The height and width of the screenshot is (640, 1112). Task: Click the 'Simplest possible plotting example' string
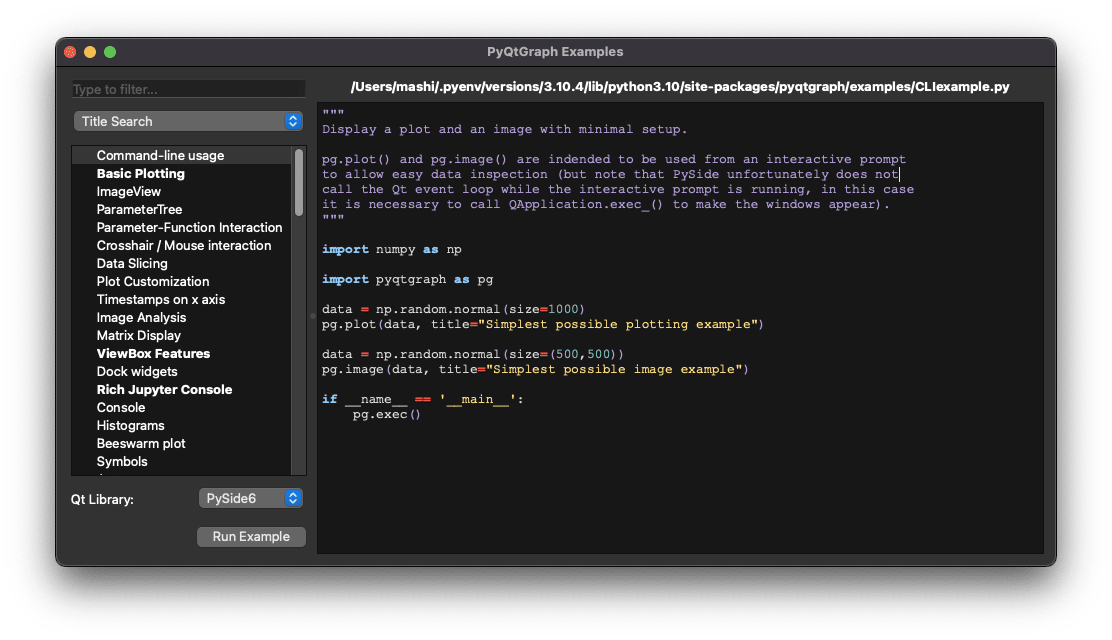coord(618,324)
